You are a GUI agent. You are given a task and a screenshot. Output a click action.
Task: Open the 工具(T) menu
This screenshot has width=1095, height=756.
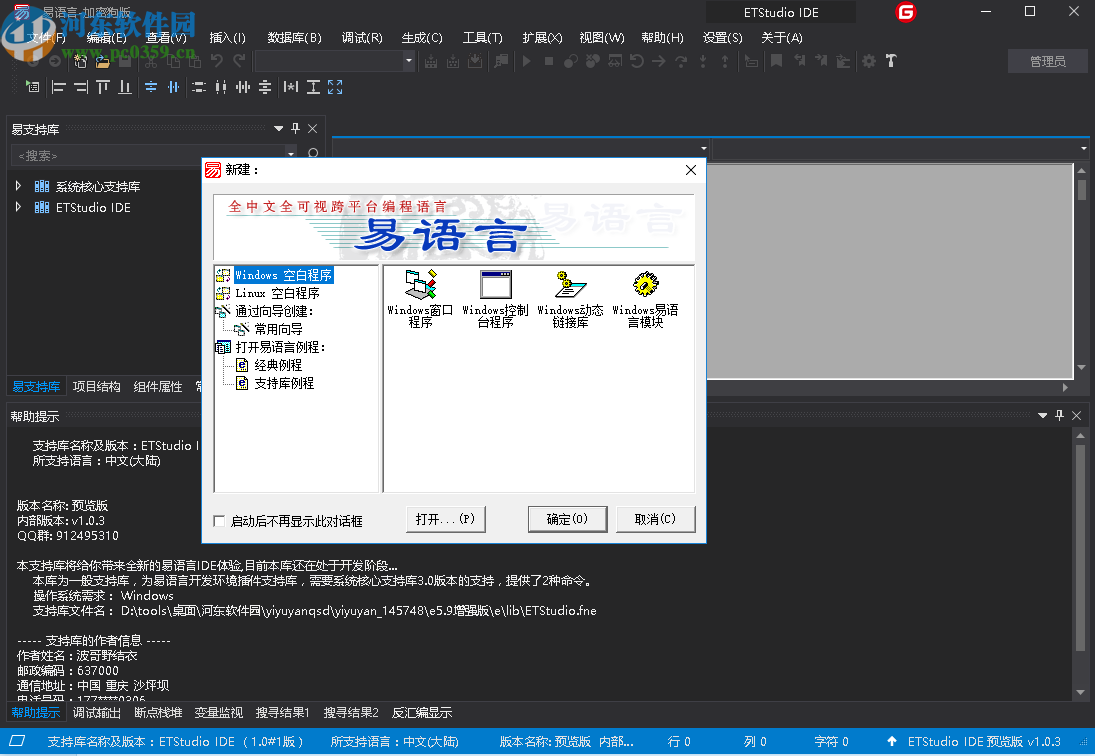click(482, 37)
